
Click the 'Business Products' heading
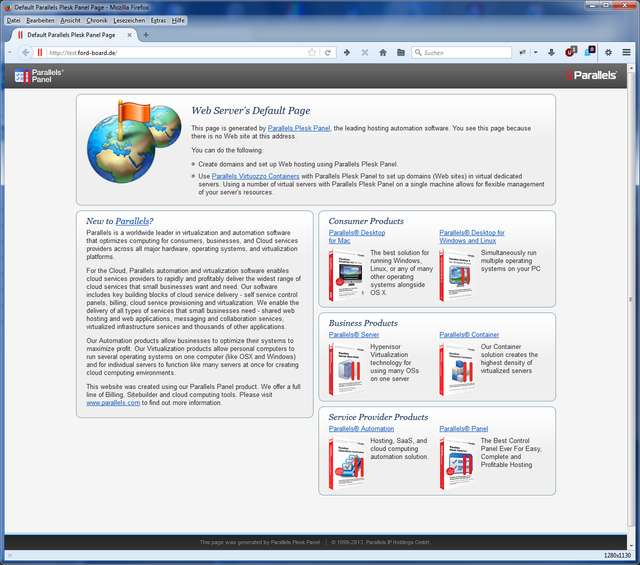click(x=363, y=323)
